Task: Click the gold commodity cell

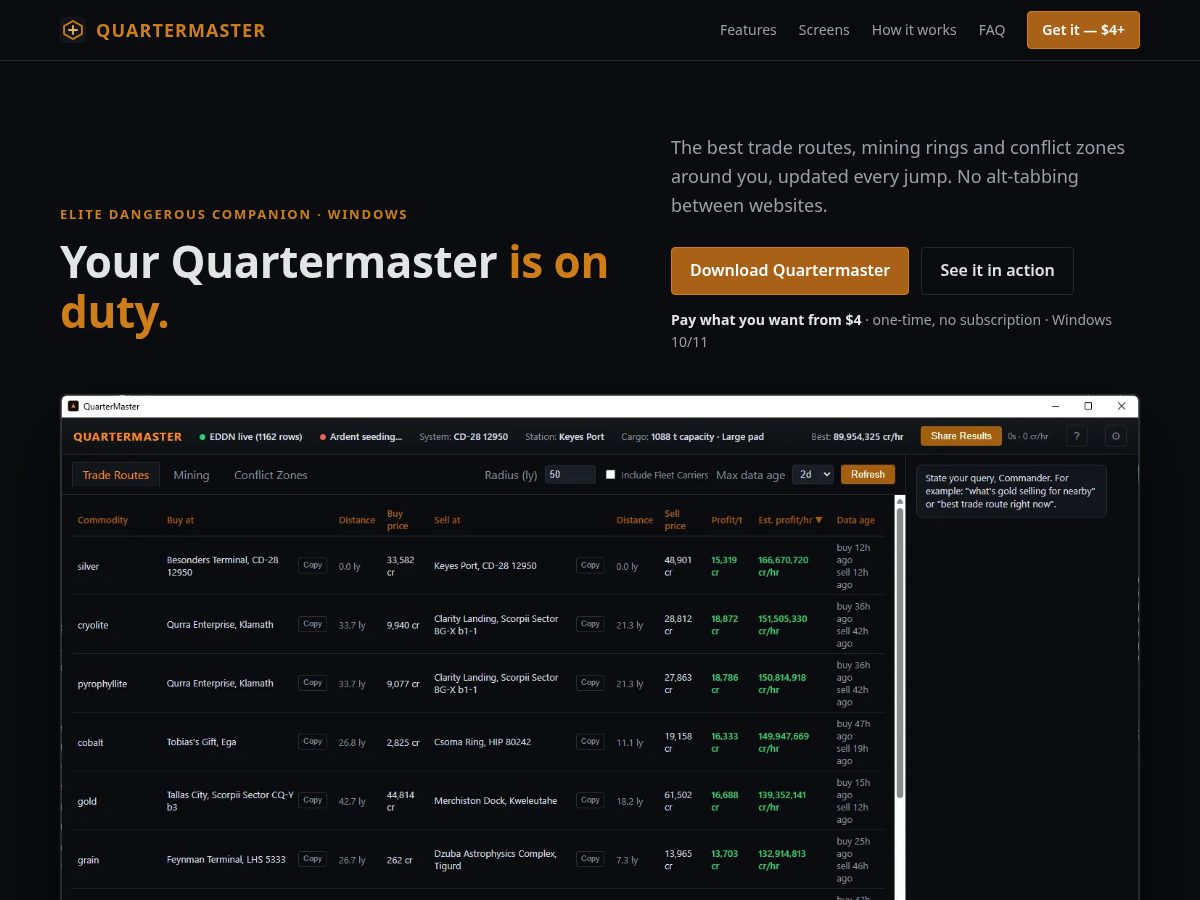Action: click(x=87, y=802)
